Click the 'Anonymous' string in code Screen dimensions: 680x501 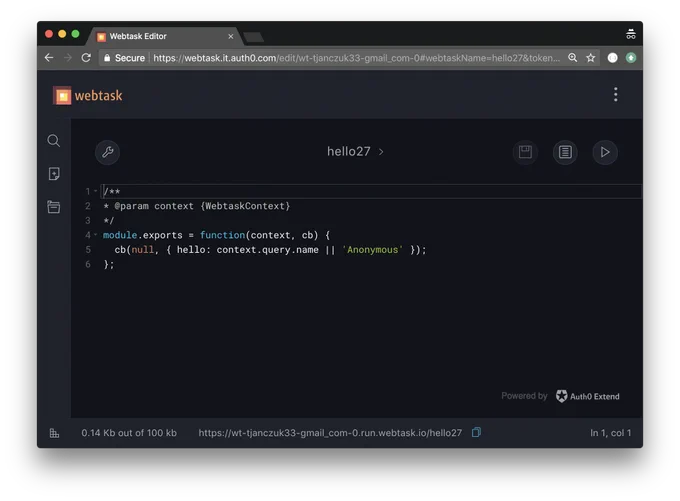(373, 250)
